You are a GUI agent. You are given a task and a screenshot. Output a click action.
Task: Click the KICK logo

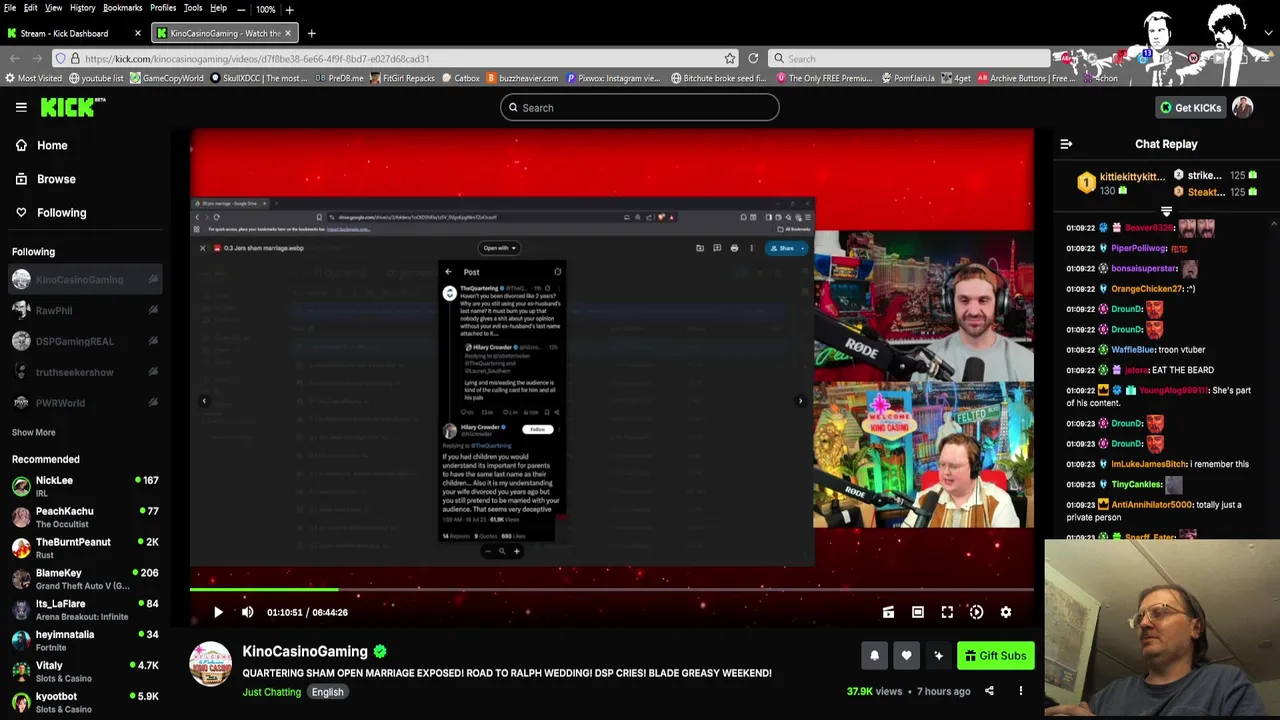pos(73,107)
